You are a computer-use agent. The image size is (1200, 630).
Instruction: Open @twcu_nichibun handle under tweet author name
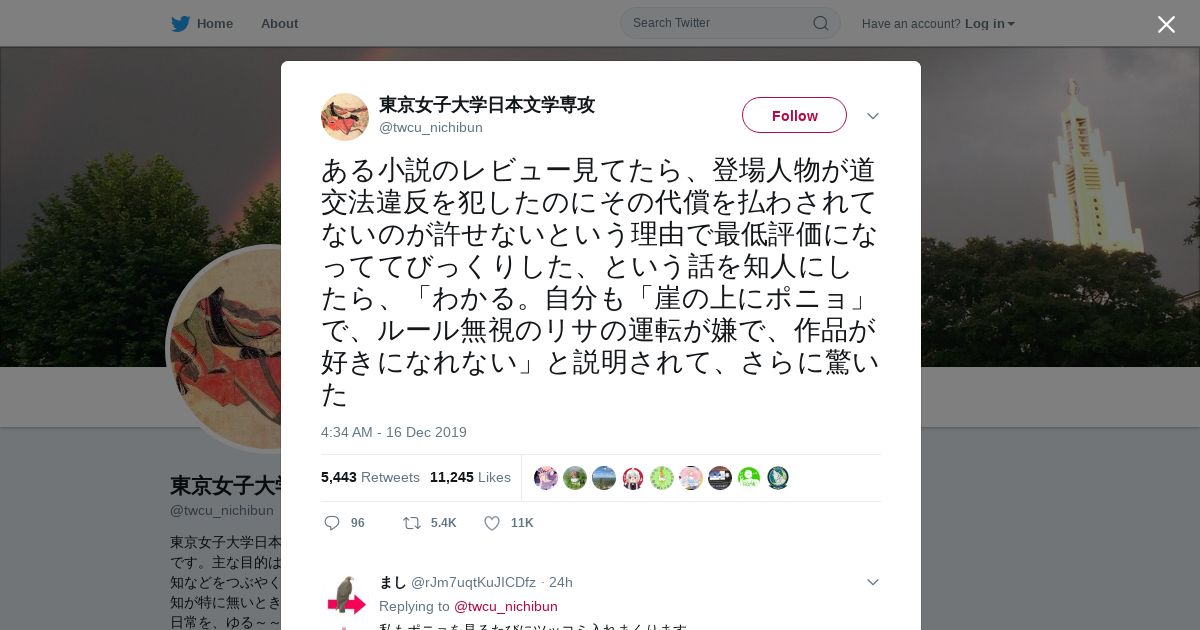click(431, 128)
